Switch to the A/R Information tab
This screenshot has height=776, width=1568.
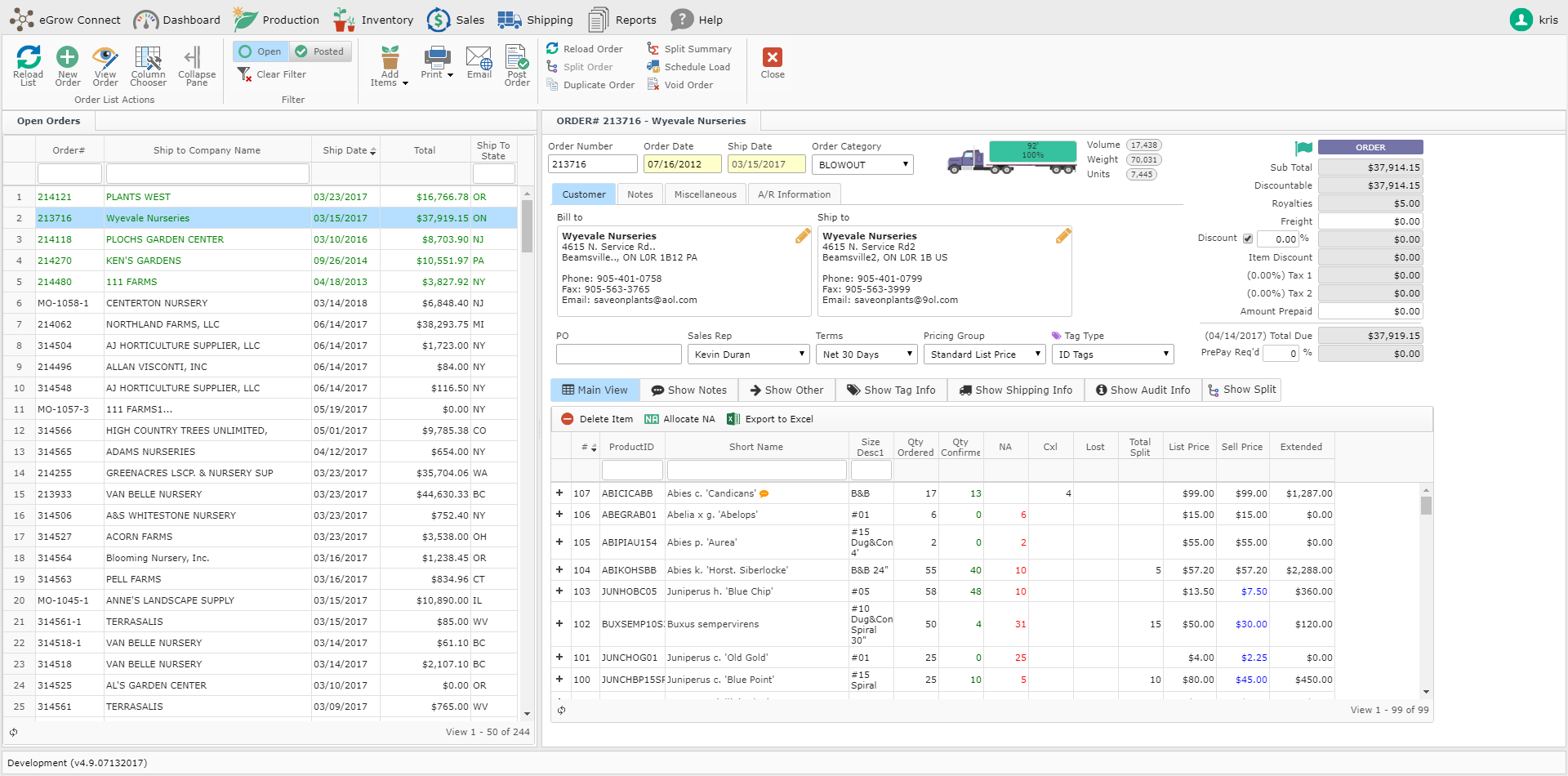tap(794, 194)
